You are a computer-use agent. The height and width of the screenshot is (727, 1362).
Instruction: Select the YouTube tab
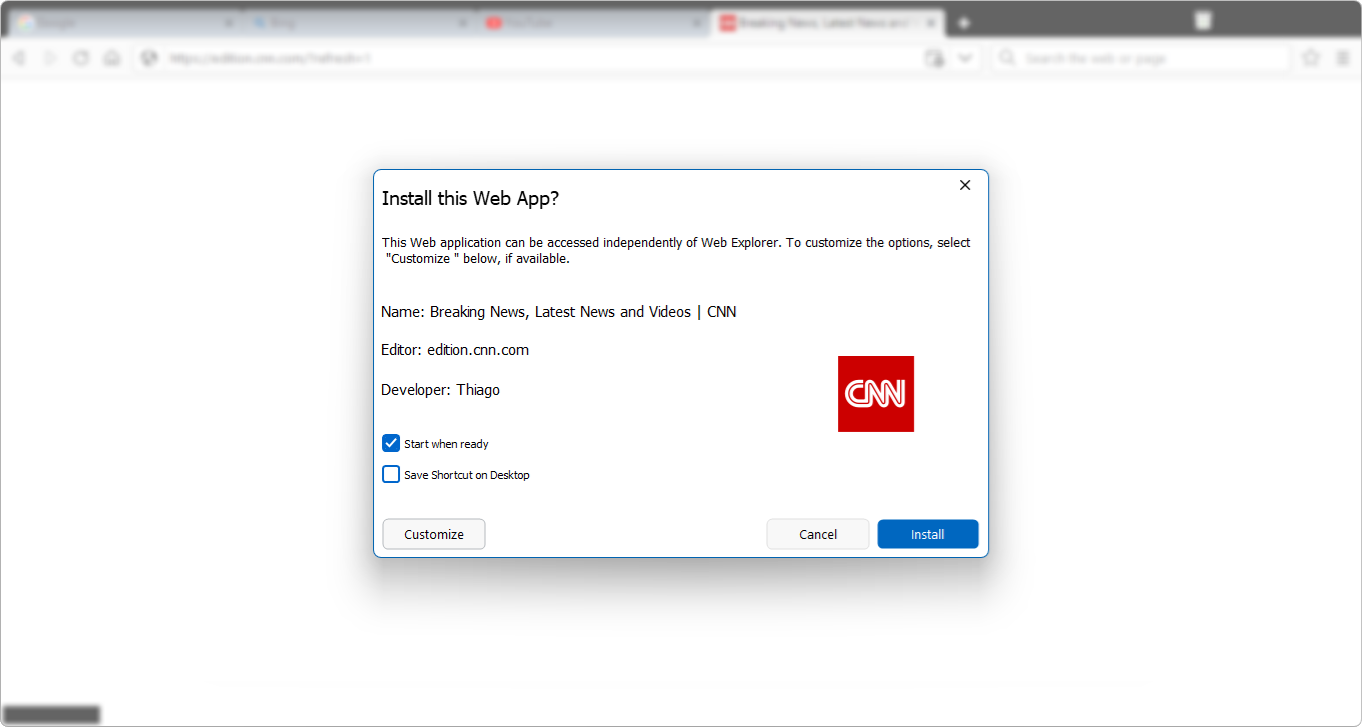580,21
